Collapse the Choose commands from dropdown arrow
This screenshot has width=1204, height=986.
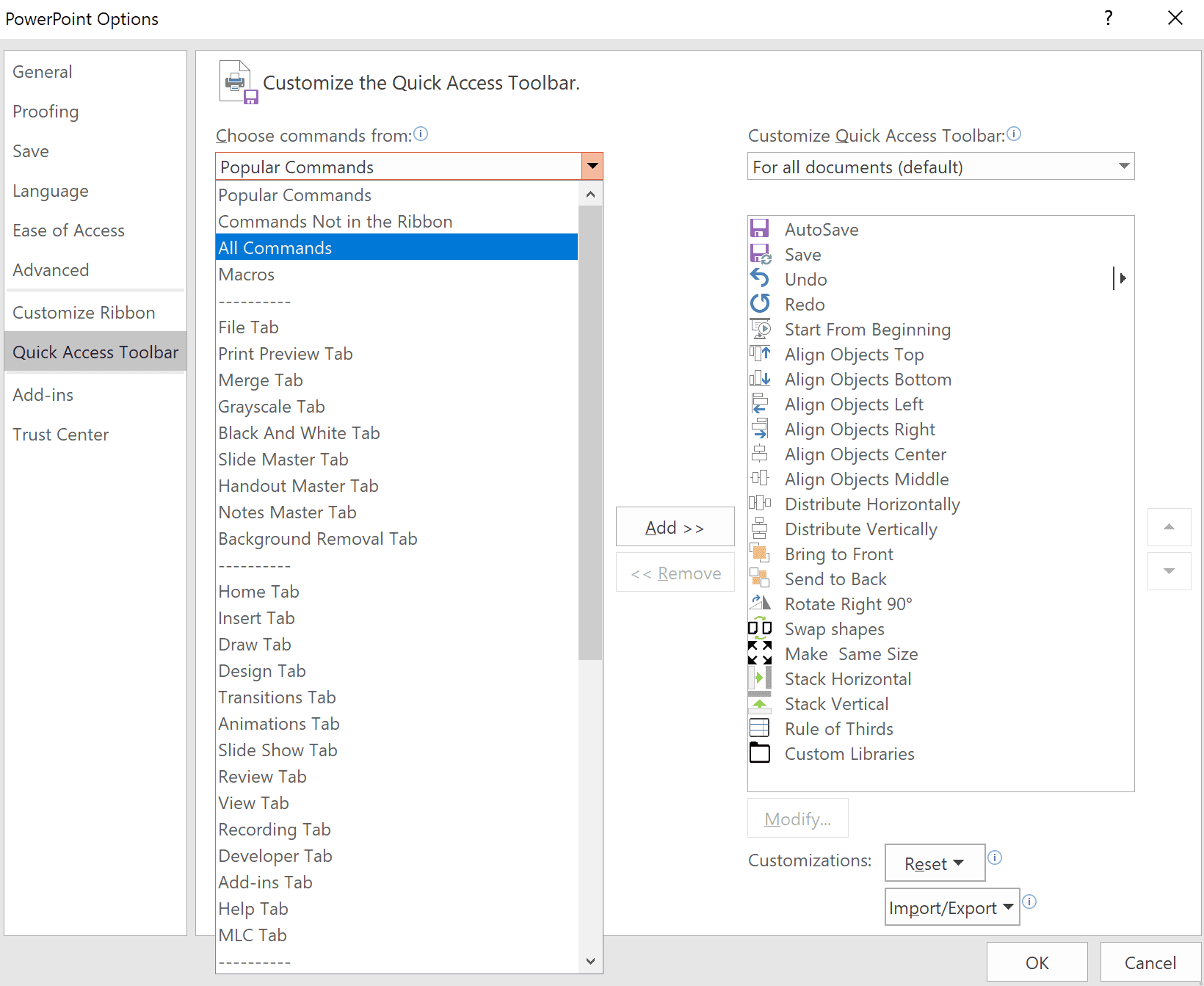tap(592, 167)
